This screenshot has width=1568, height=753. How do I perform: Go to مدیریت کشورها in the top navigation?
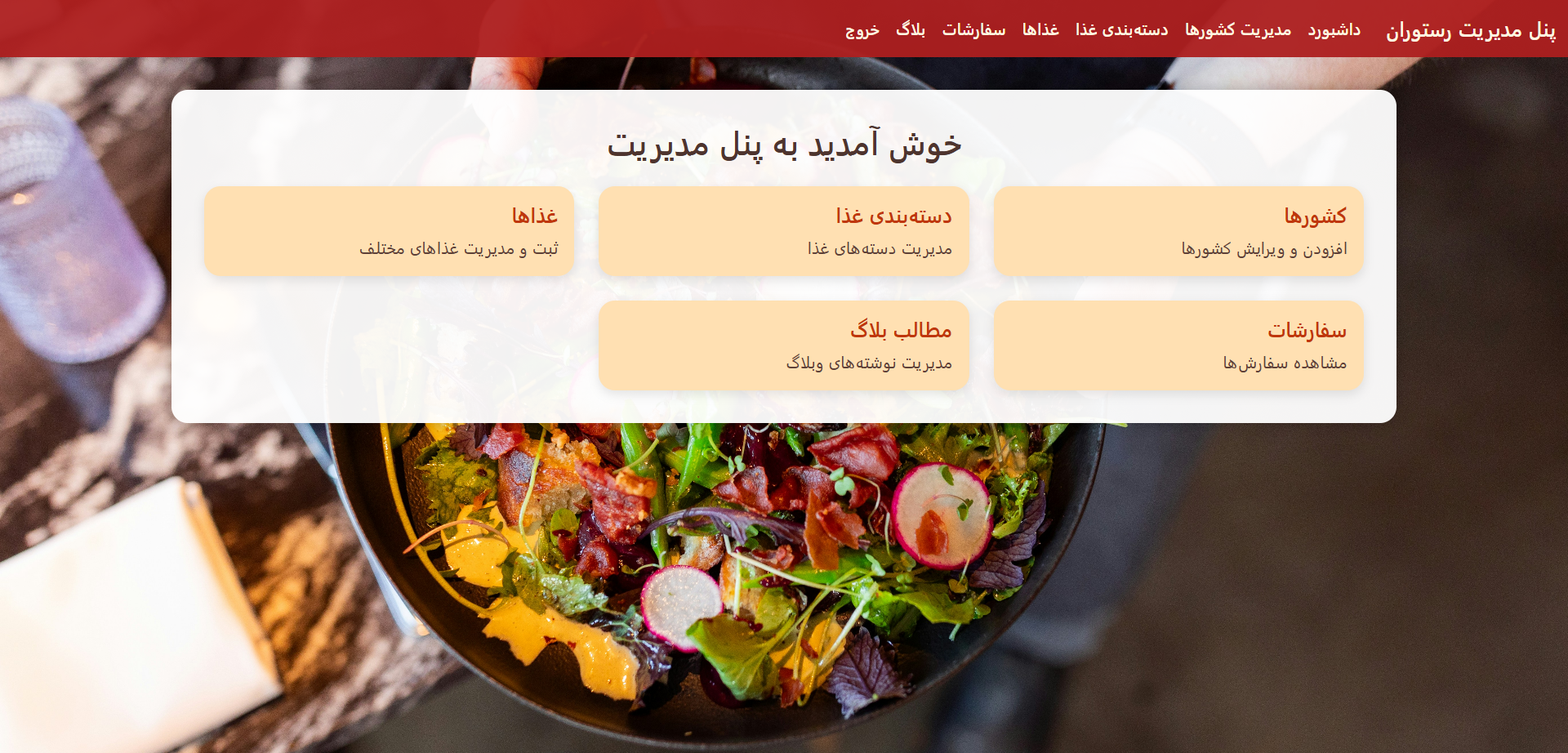point(1238,30)
